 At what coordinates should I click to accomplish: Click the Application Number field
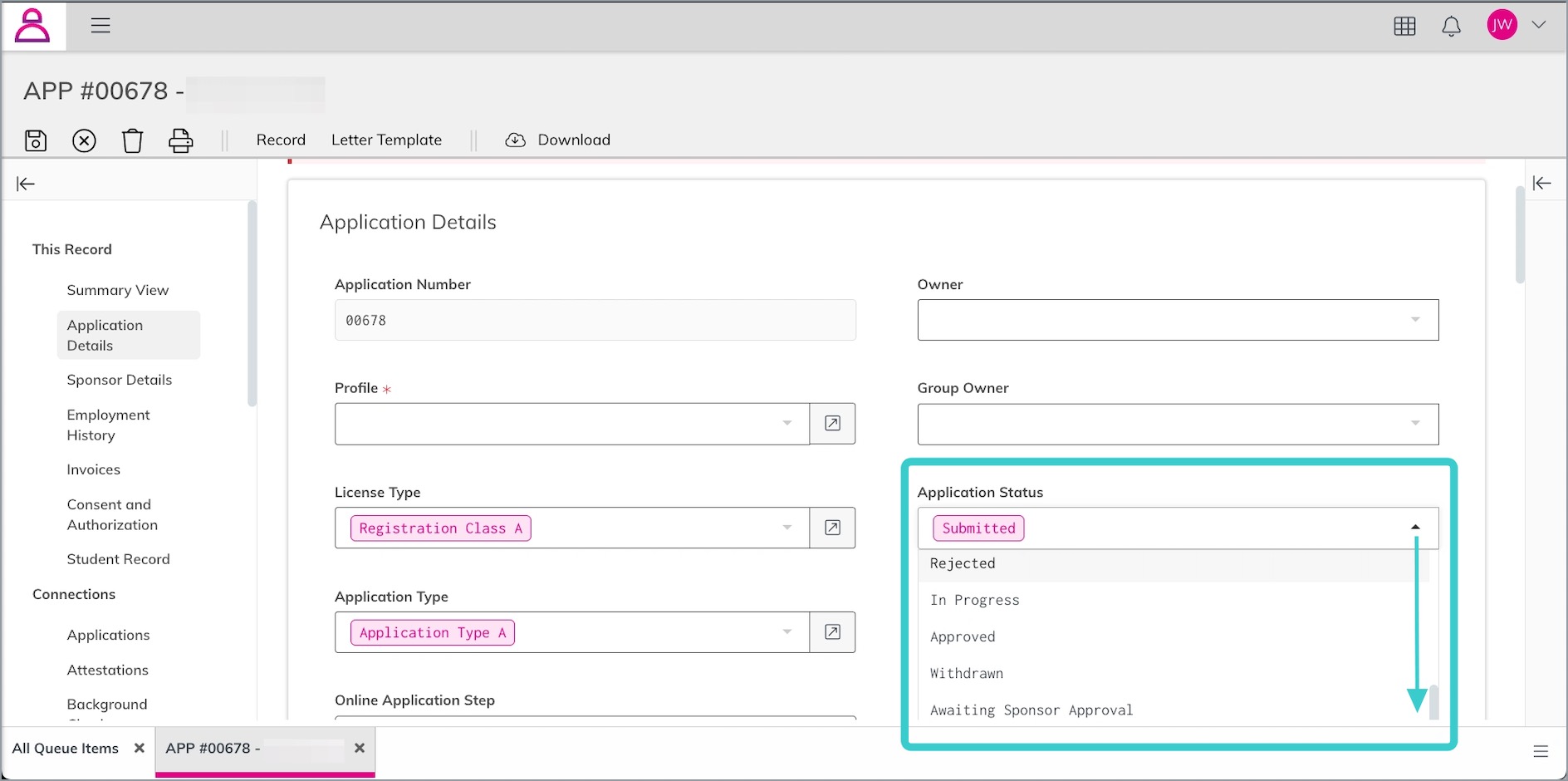tap(595, 320)
